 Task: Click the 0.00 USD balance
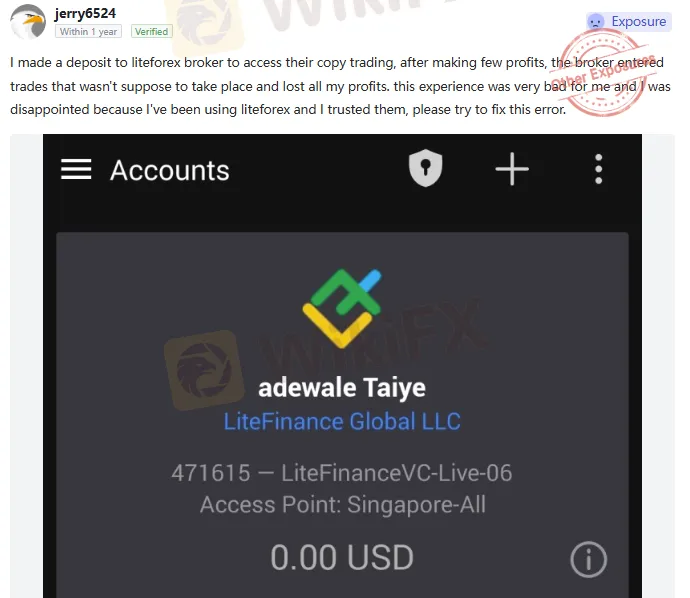pos(342,558)
